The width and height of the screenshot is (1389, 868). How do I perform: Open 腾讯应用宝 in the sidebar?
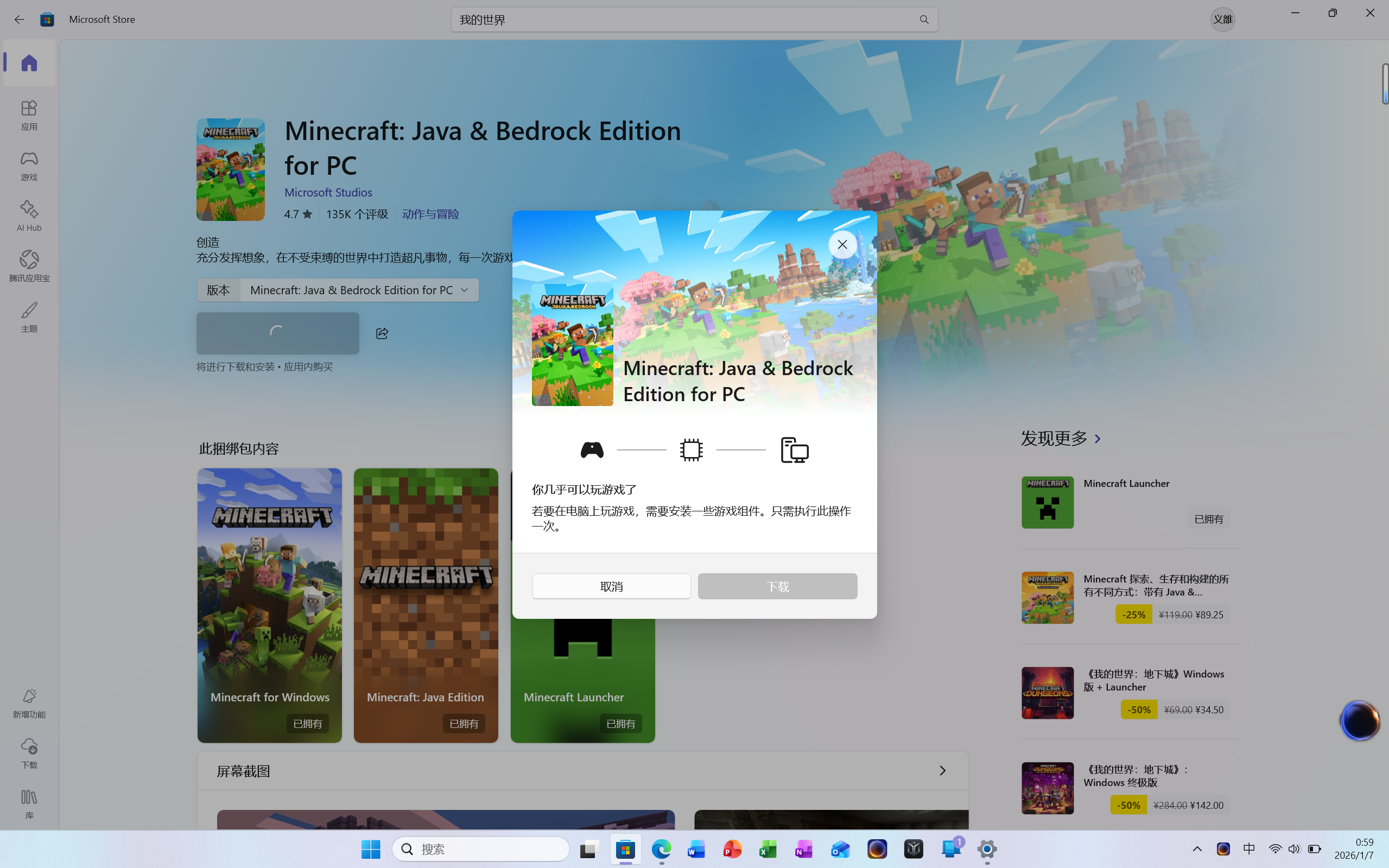pos(29,266)
